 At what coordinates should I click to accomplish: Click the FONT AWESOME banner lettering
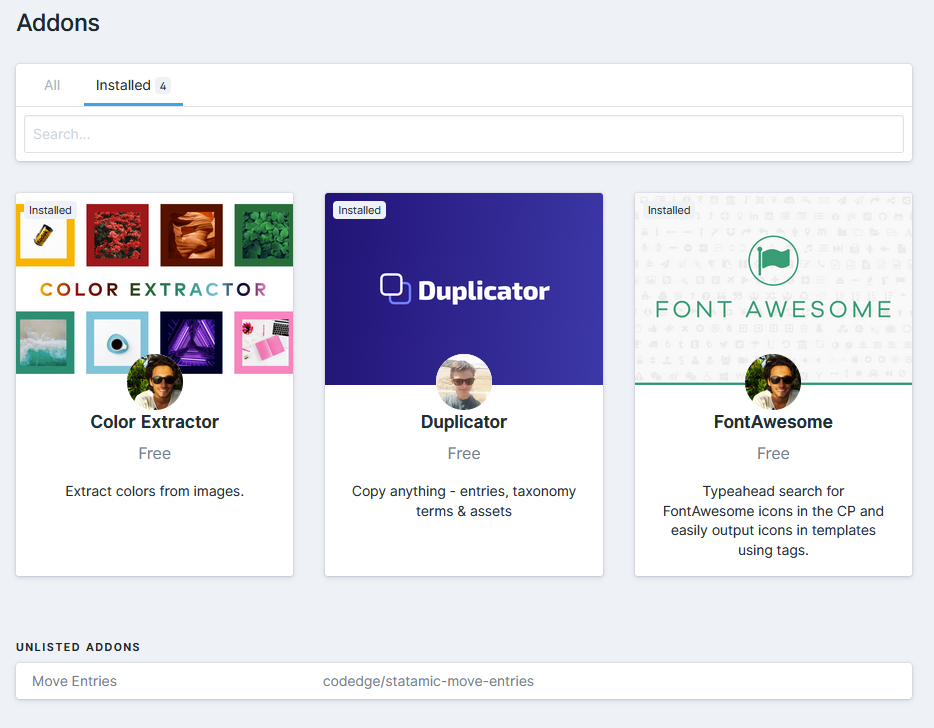[773, 309]
